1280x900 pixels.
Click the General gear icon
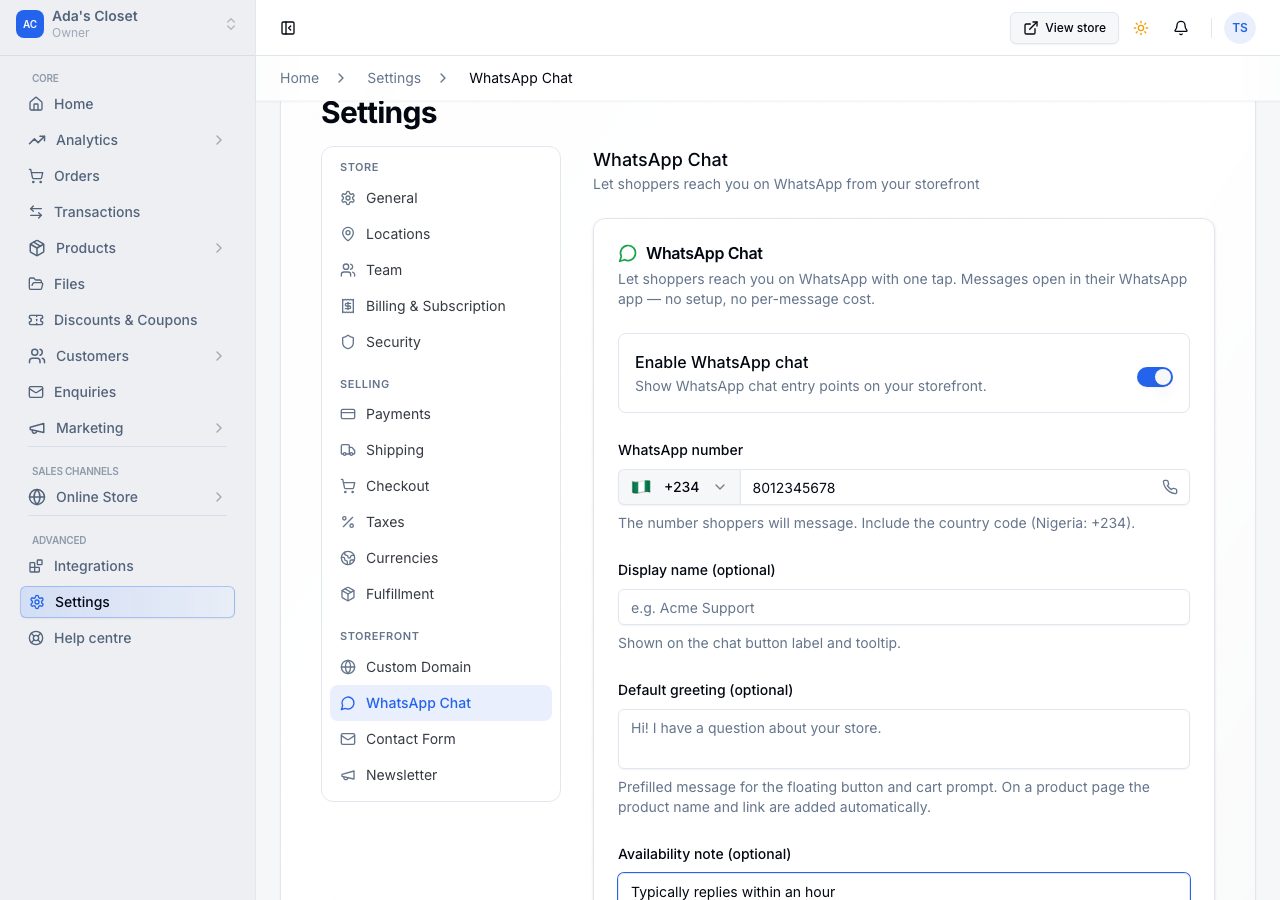coord(348,198)
